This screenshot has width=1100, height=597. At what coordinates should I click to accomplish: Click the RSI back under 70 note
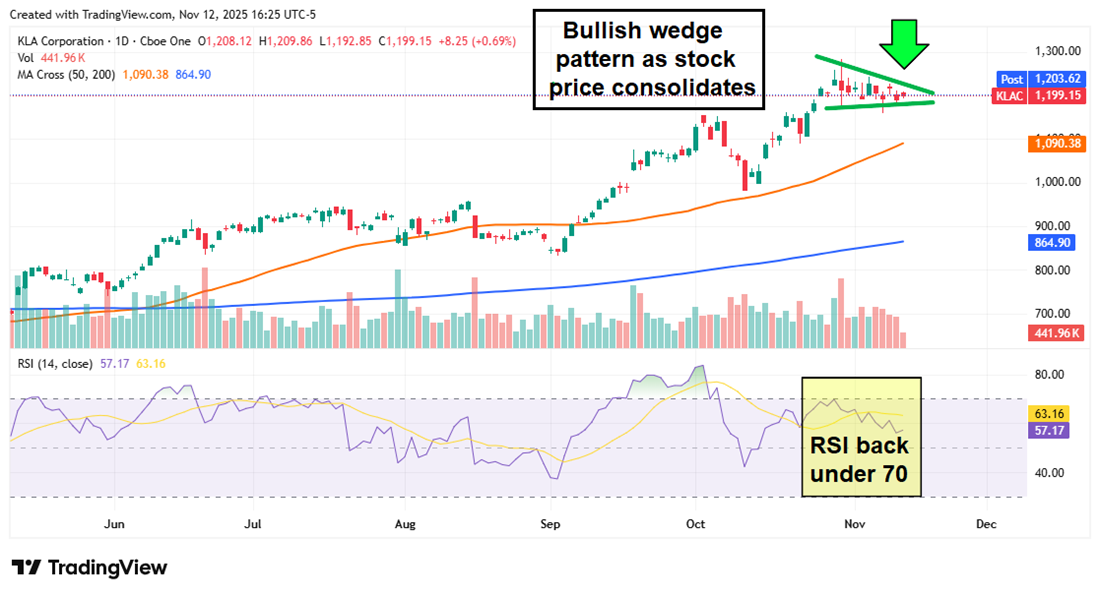pos(860,459)
